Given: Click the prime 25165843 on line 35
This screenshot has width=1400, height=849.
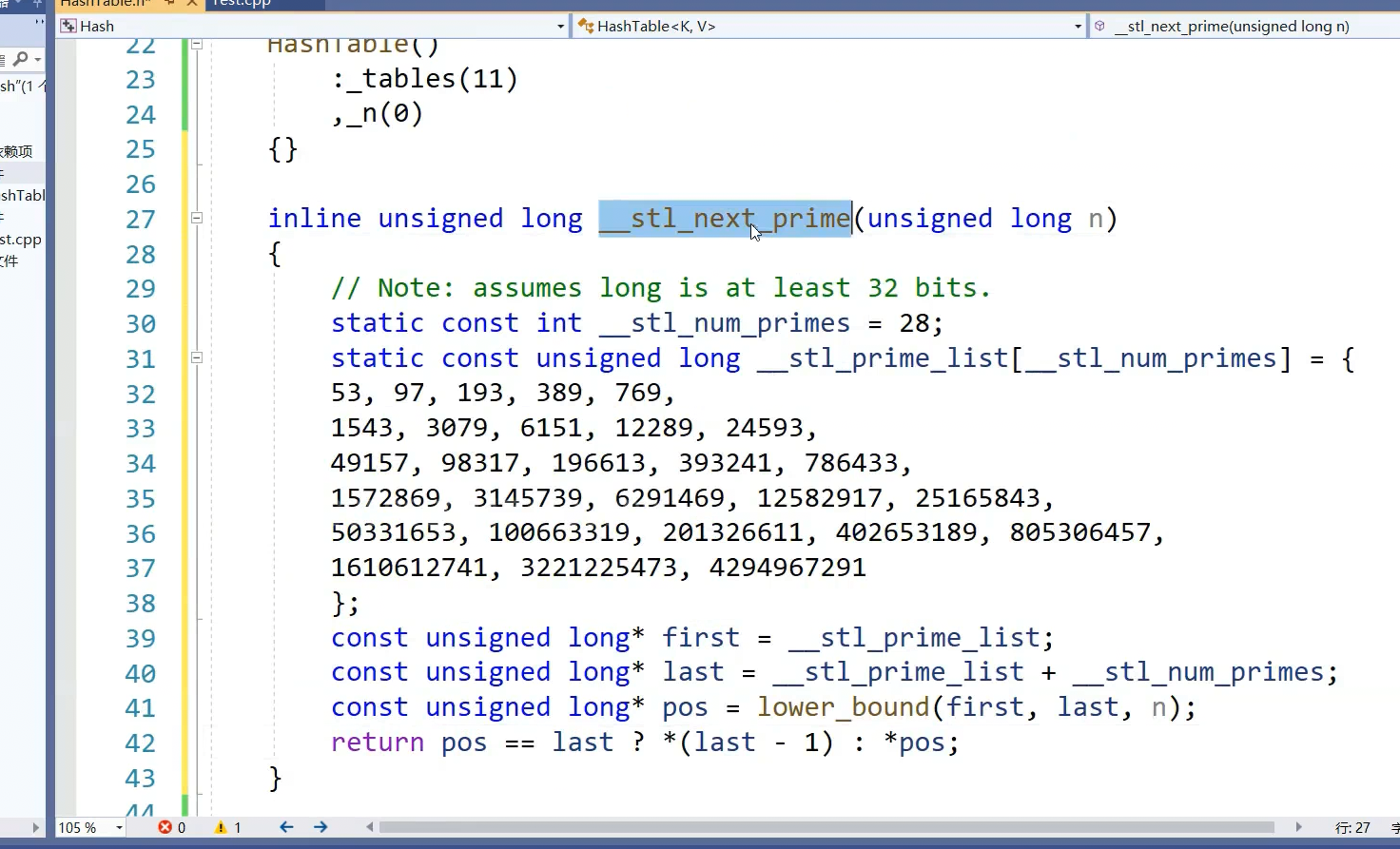Looking at the screenshot, I should tap(978, 498).
